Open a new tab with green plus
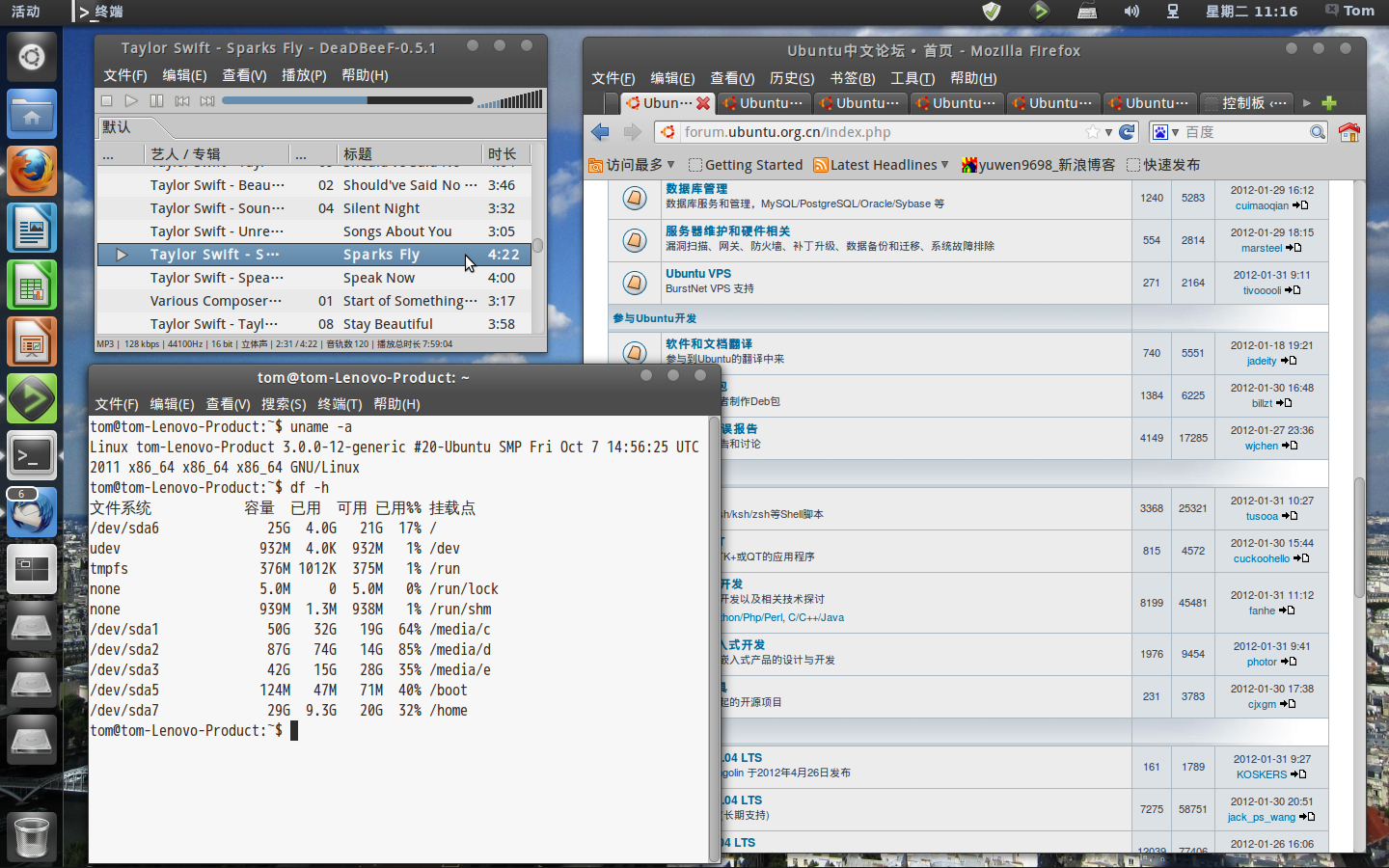This screenshot has width=1389, height=868. click(1329, 103)
